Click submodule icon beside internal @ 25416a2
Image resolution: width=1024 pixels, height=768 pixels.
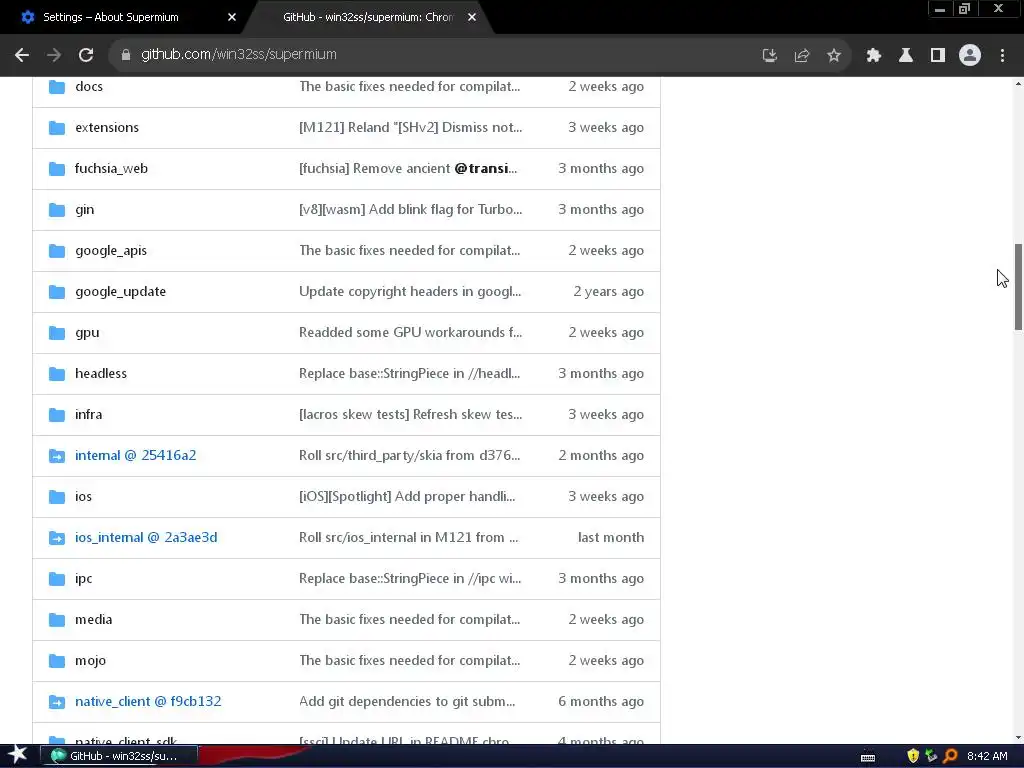57,456
